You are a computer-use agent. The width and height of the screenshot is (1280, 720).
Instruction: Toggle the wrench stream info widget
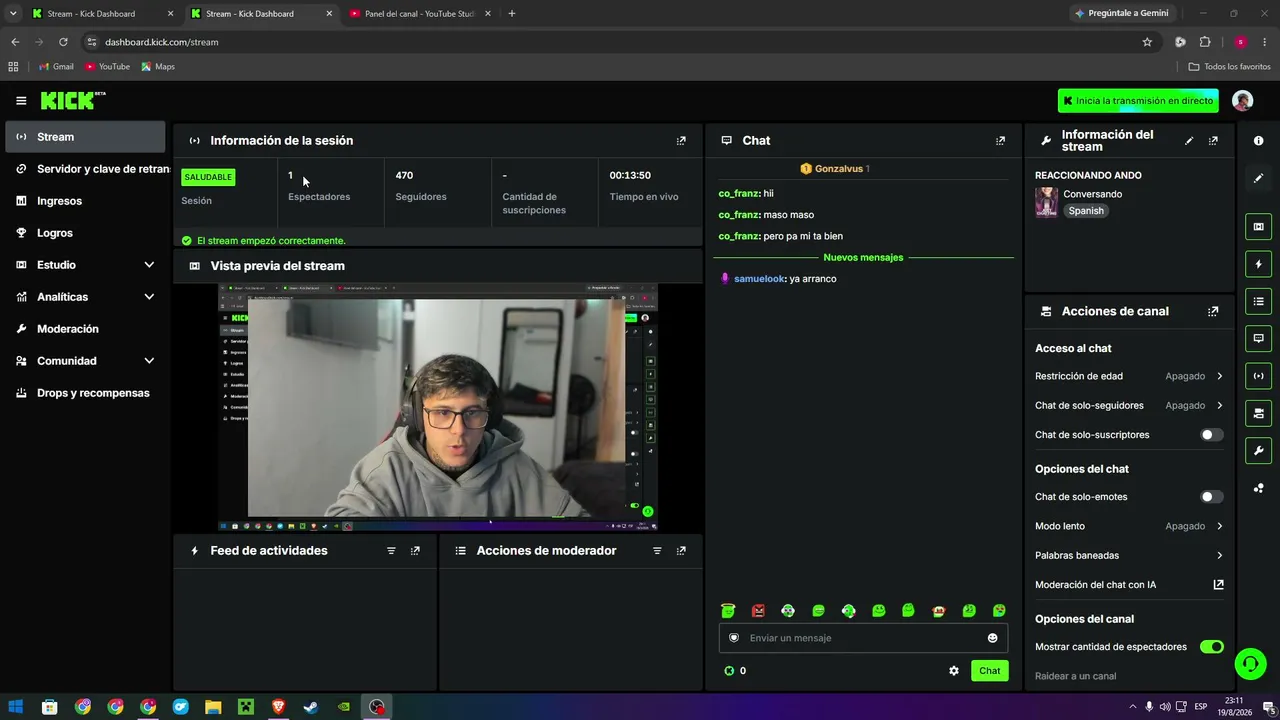tap(1258, 451)
